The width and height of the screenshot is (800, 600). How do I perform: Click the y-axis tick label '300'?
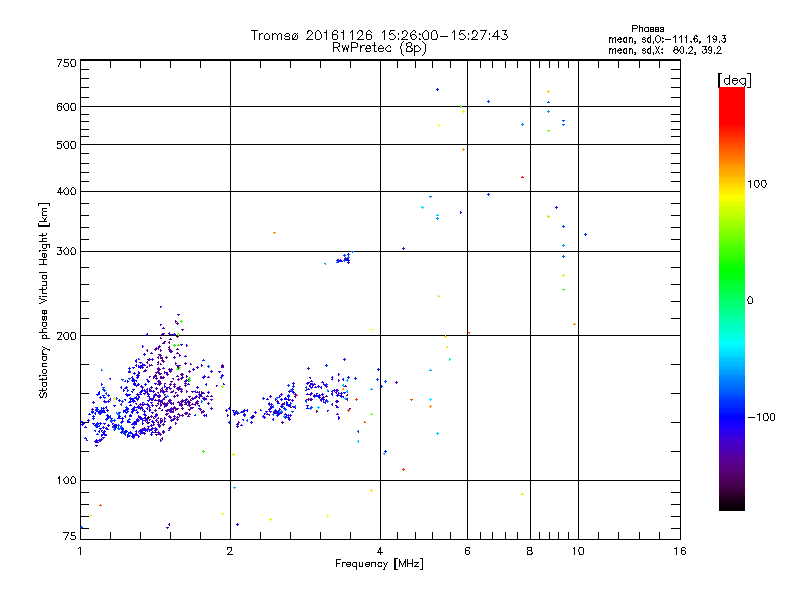pos(66,252)
